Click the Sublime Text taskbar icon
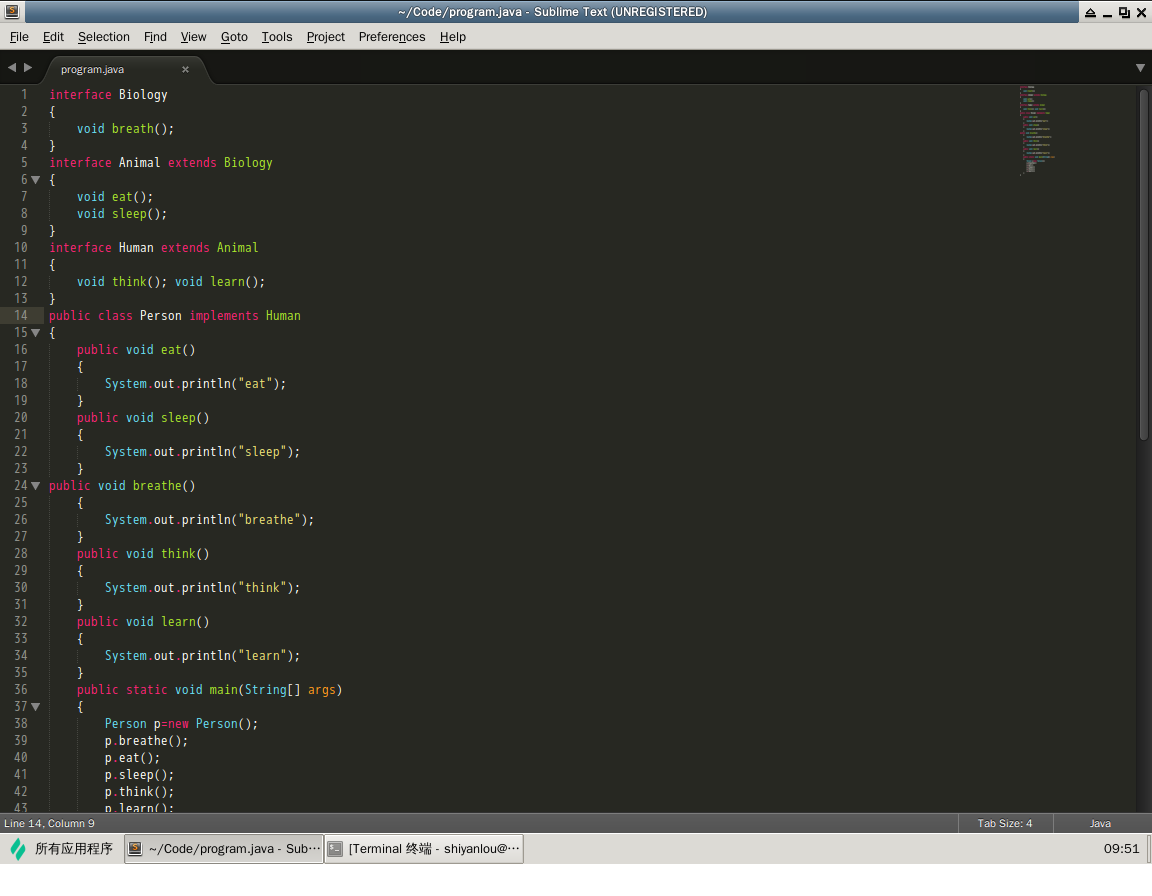The height and width of the screenshot is (896, 1152). (x=136, y=849)
